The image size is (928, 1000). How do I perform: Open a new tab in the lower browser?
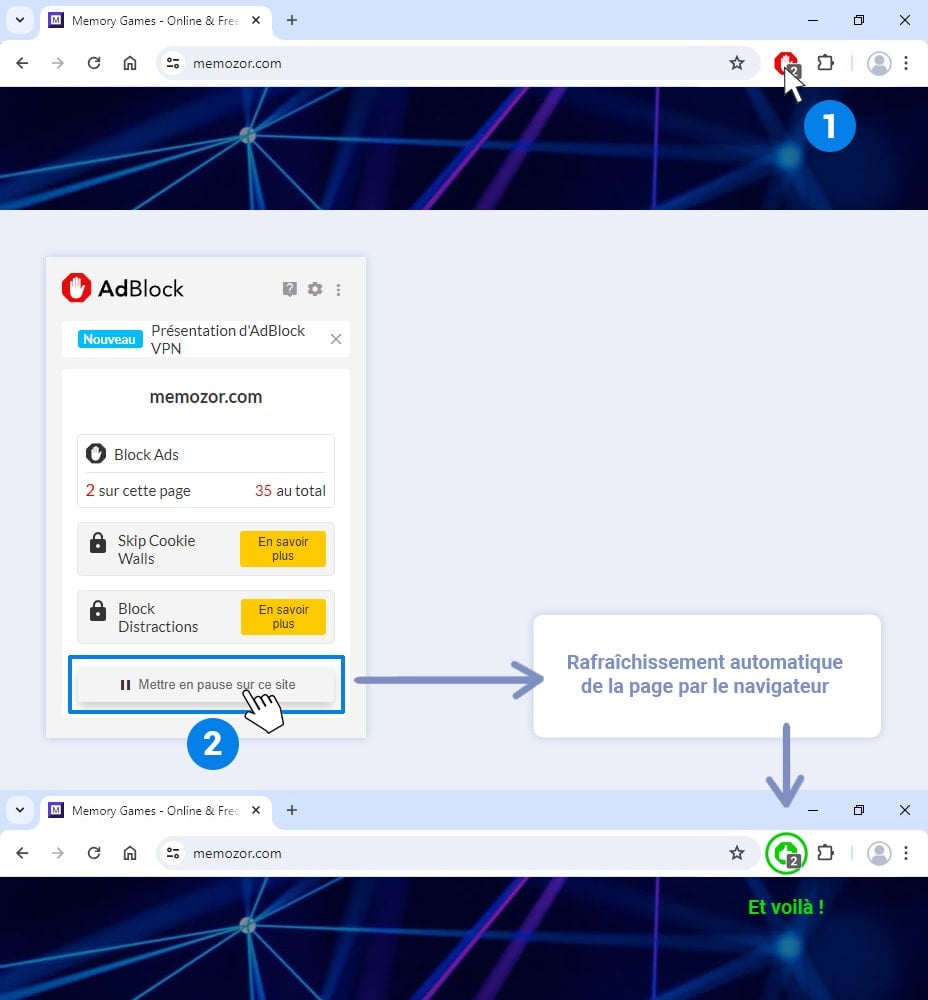pyautogui.click(x=292, y=810)
